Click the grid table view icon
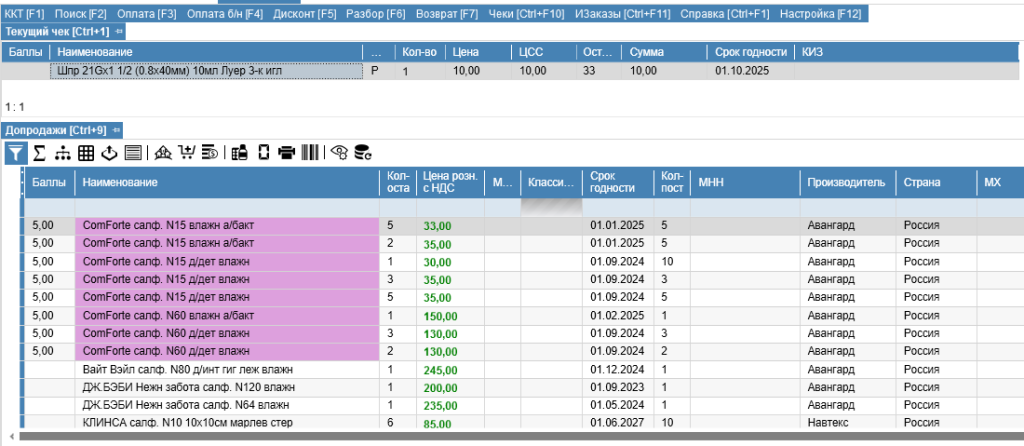This screenshot has height=446, width=1024. pyautogui.click(x=86, y=153)
